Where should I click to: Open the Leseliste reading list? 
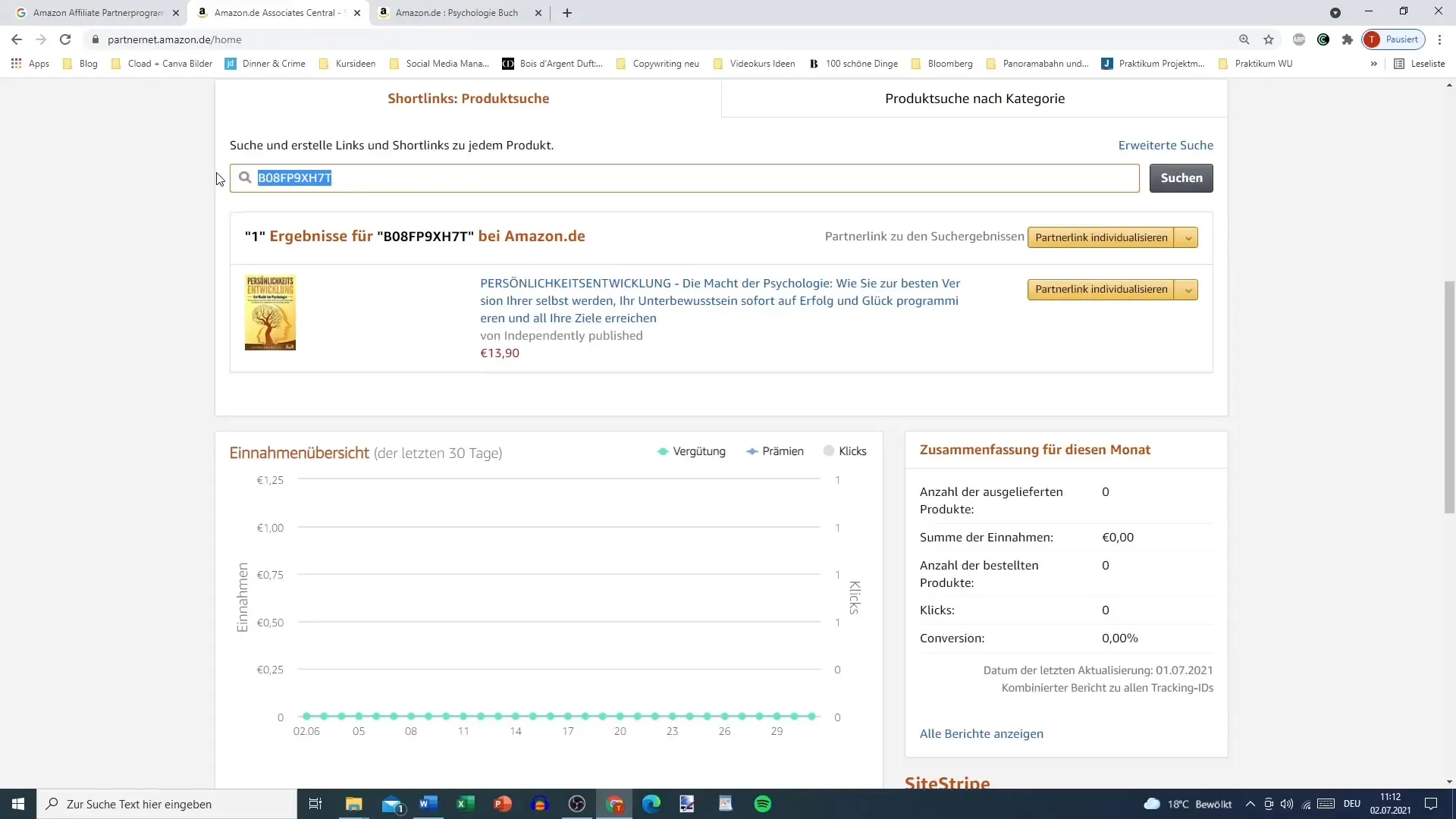(x=1420, y=64)
